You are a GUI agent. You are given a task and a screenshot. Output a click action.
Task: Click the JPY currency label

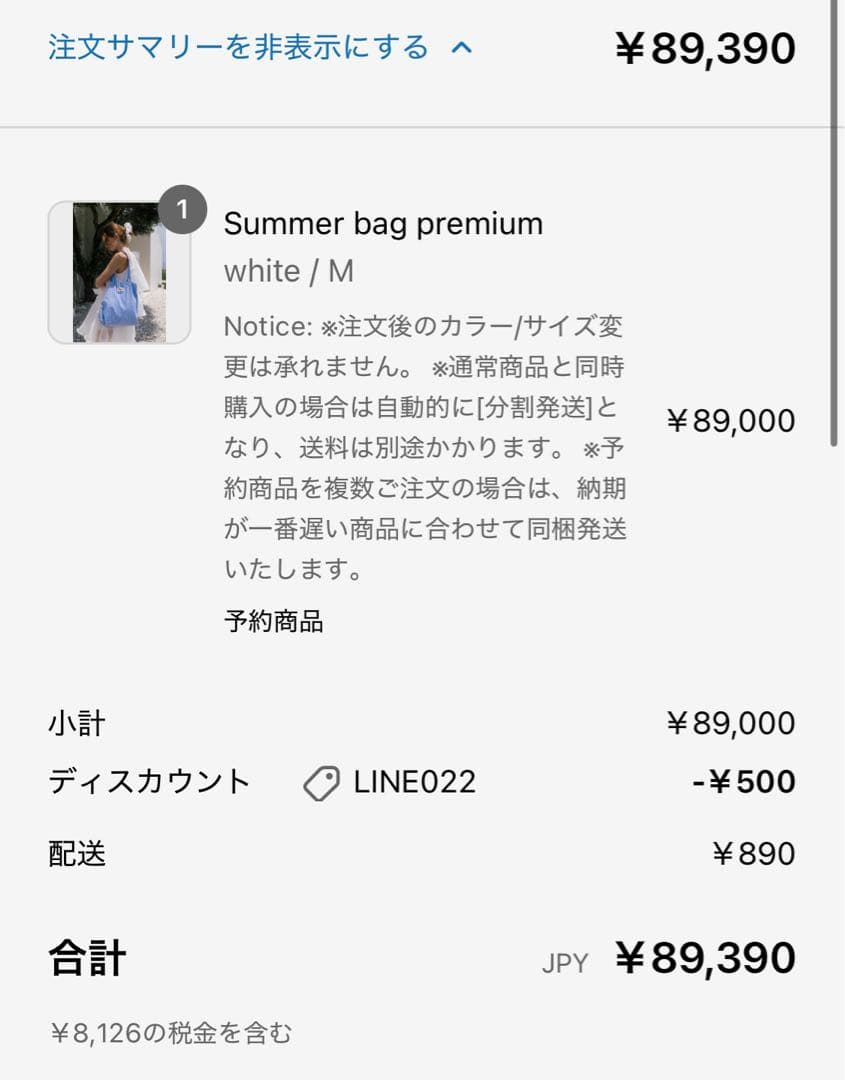(x=565, y=963)
